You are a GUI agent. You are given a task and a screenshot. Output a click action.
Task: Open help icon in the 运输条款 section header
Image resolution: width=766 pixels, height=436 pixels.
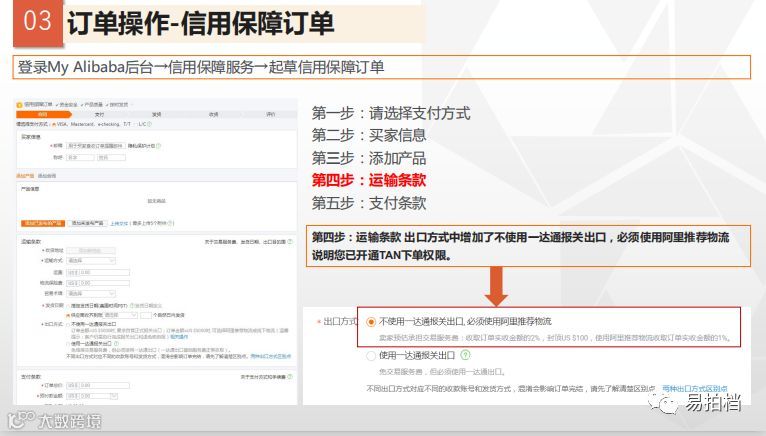point(290,241)
